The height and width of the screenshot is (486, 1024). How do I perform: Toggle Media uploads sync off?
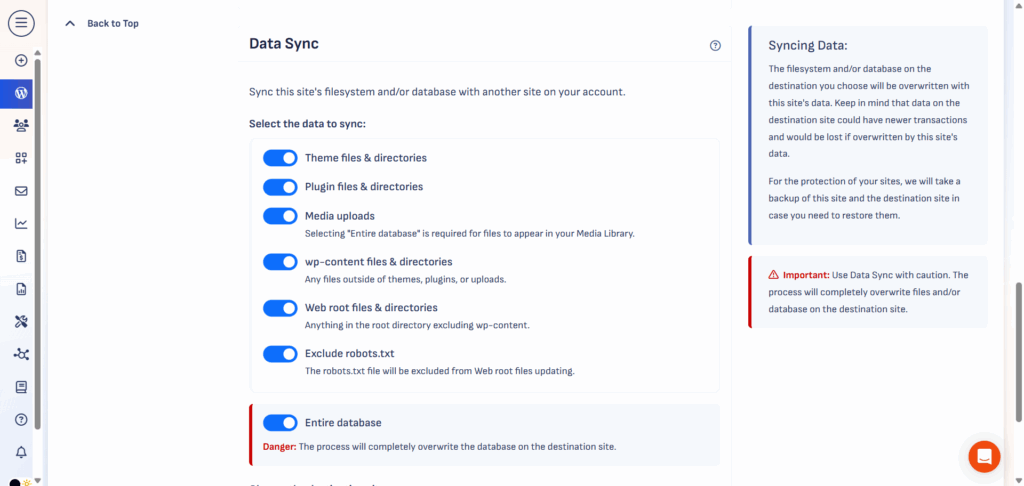coord(280,216)
